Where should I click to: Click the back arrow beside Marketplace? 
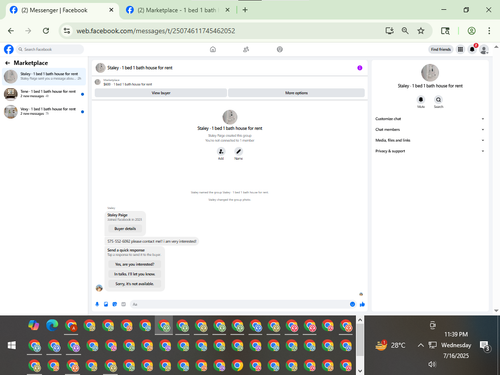coord(7,63)
